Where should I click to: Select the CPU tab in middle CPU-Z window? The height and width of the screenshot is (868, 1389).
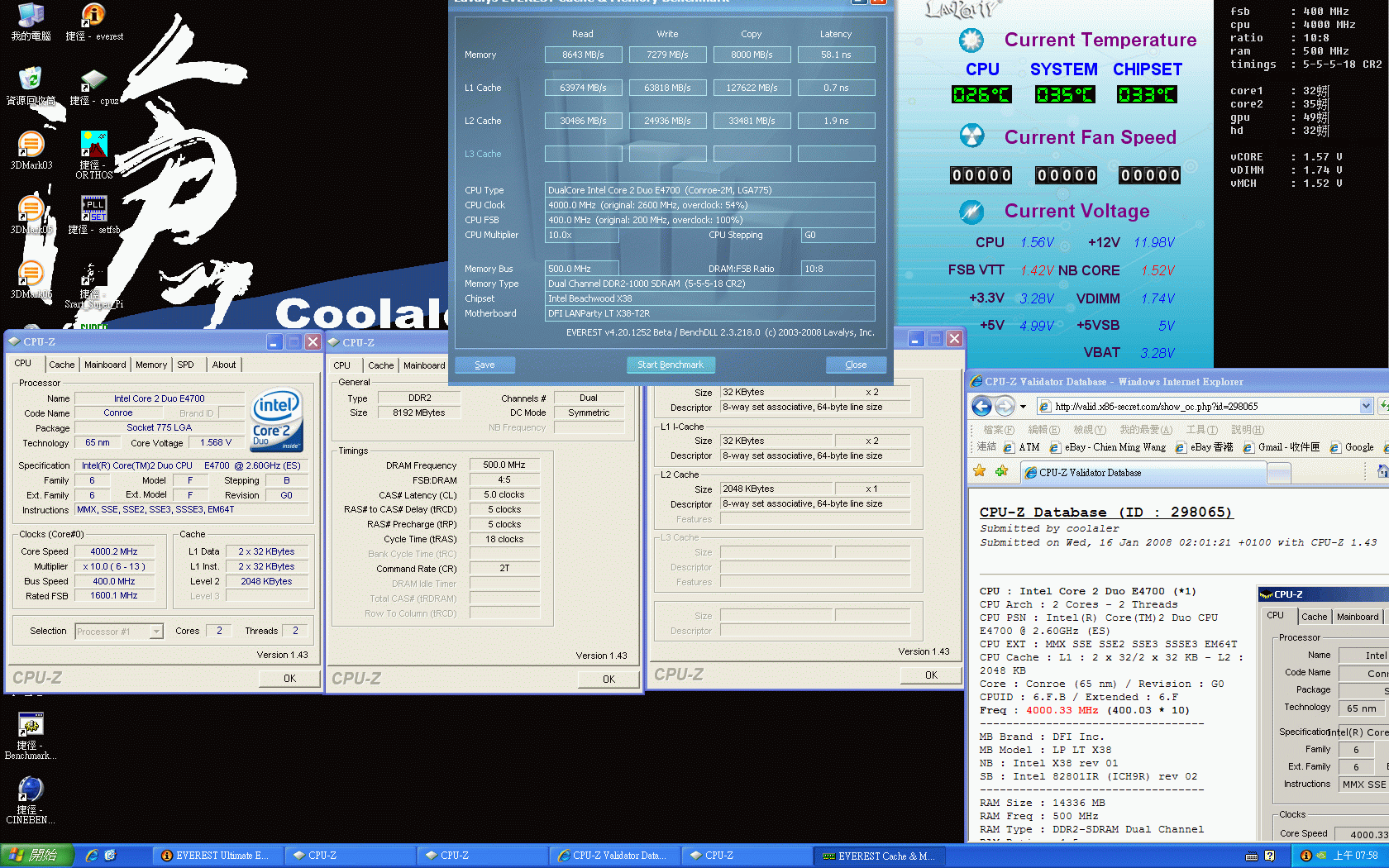point(342,365)
